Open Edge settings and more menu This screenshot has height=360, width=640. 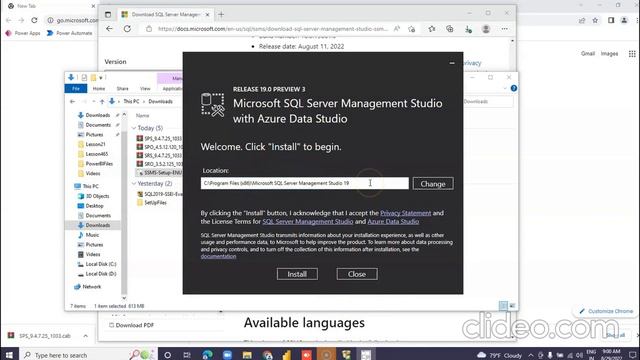click(504, 29)
